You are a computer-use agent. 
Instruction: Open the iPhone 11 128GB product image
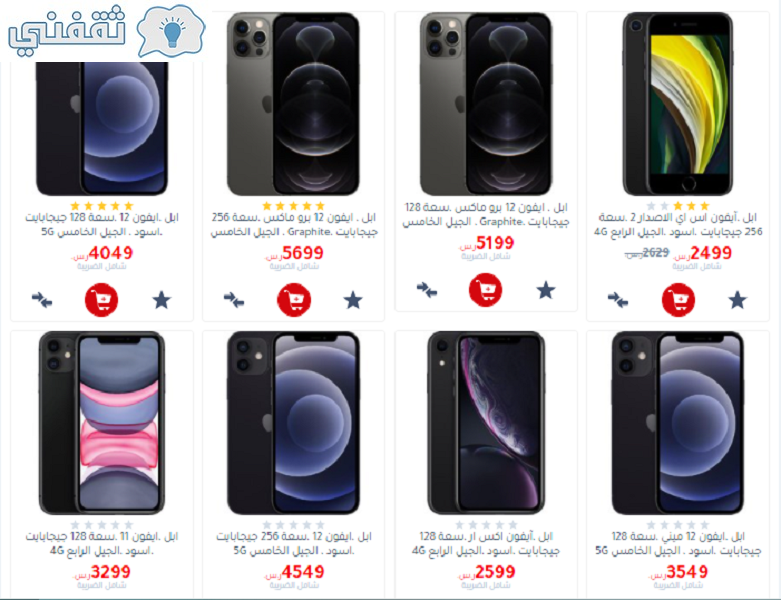click(x=102, y=423)
